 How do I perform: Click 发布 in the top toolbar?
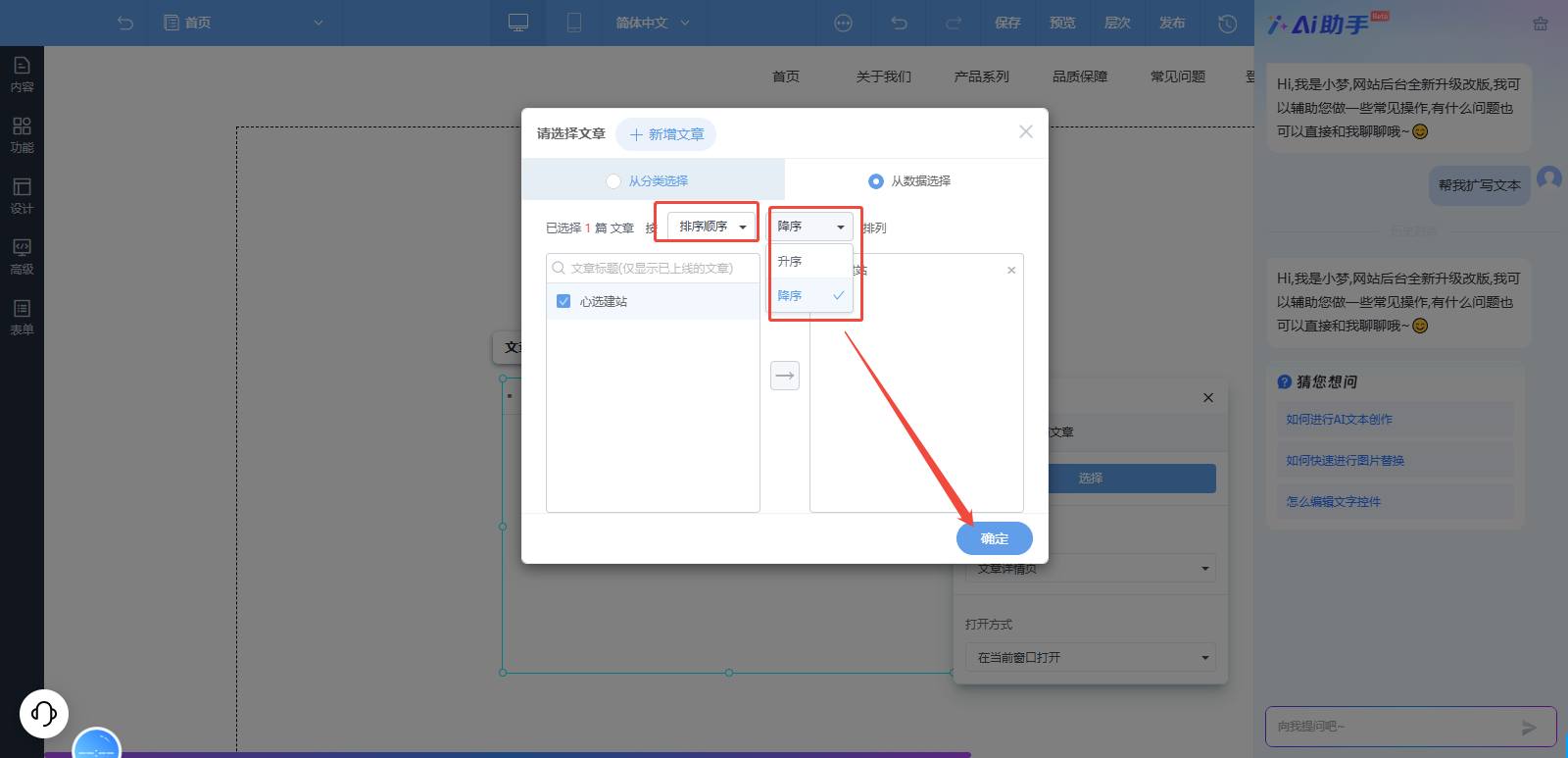[1172, 23]
